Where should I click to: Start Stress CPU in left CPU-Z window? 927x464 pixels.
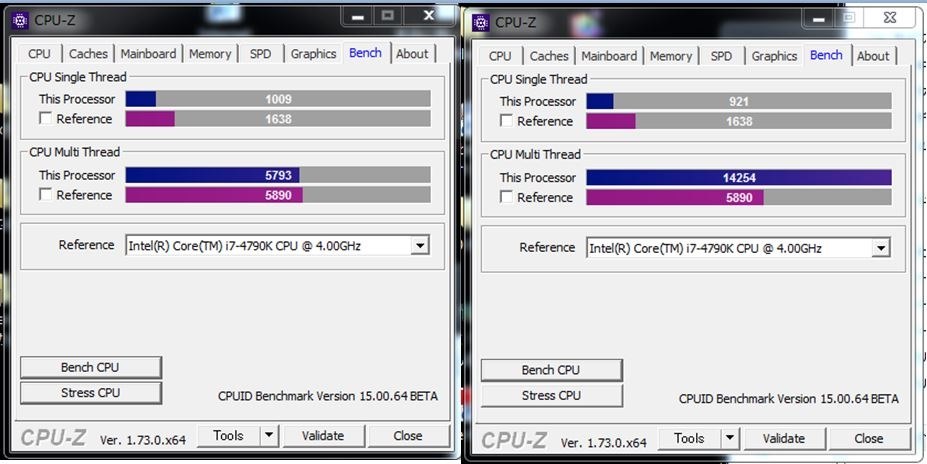click(x=90, y=393)
